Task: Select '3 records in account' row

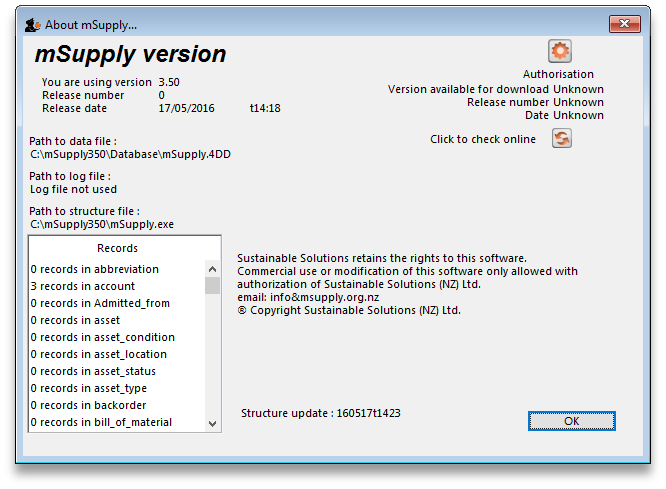Action: (83, 286)
